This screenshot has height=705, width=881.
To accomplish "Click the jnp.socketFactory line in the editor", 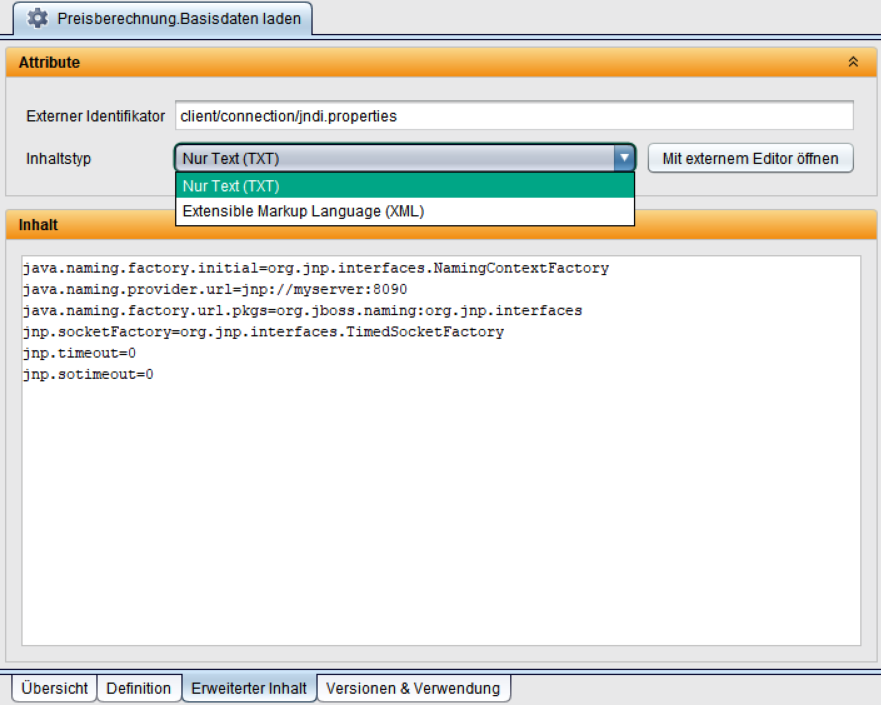I will (x=262, y=332).
